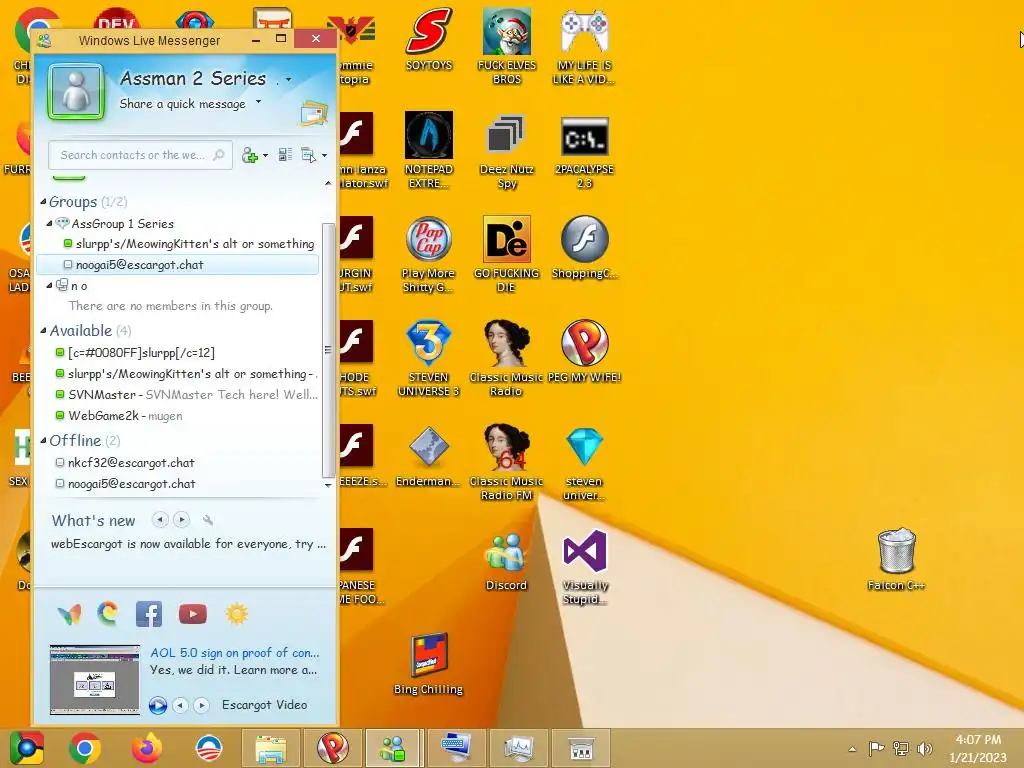Viewport: 1024px width, 768px height.
Task: Open the show menu icon in Messenger toolbar
Action: 313,155
